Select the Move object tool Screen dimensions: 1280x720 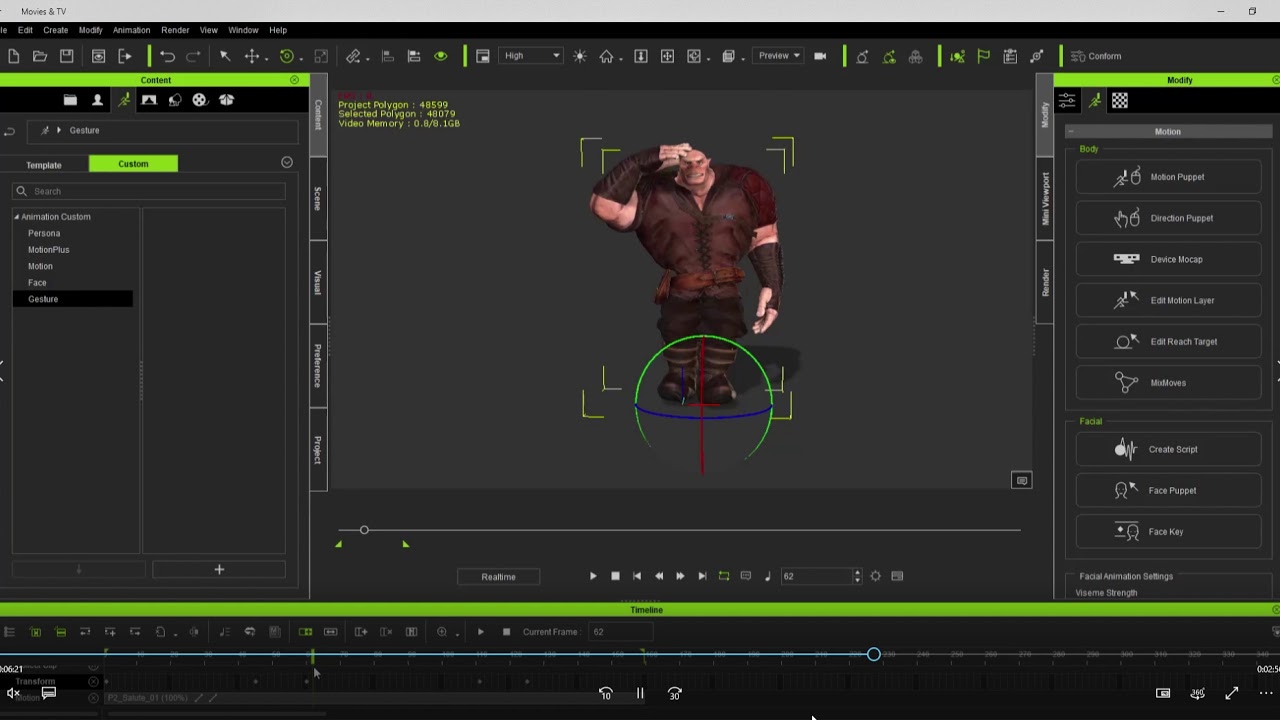pyautogui.click(x=252, y=56)
